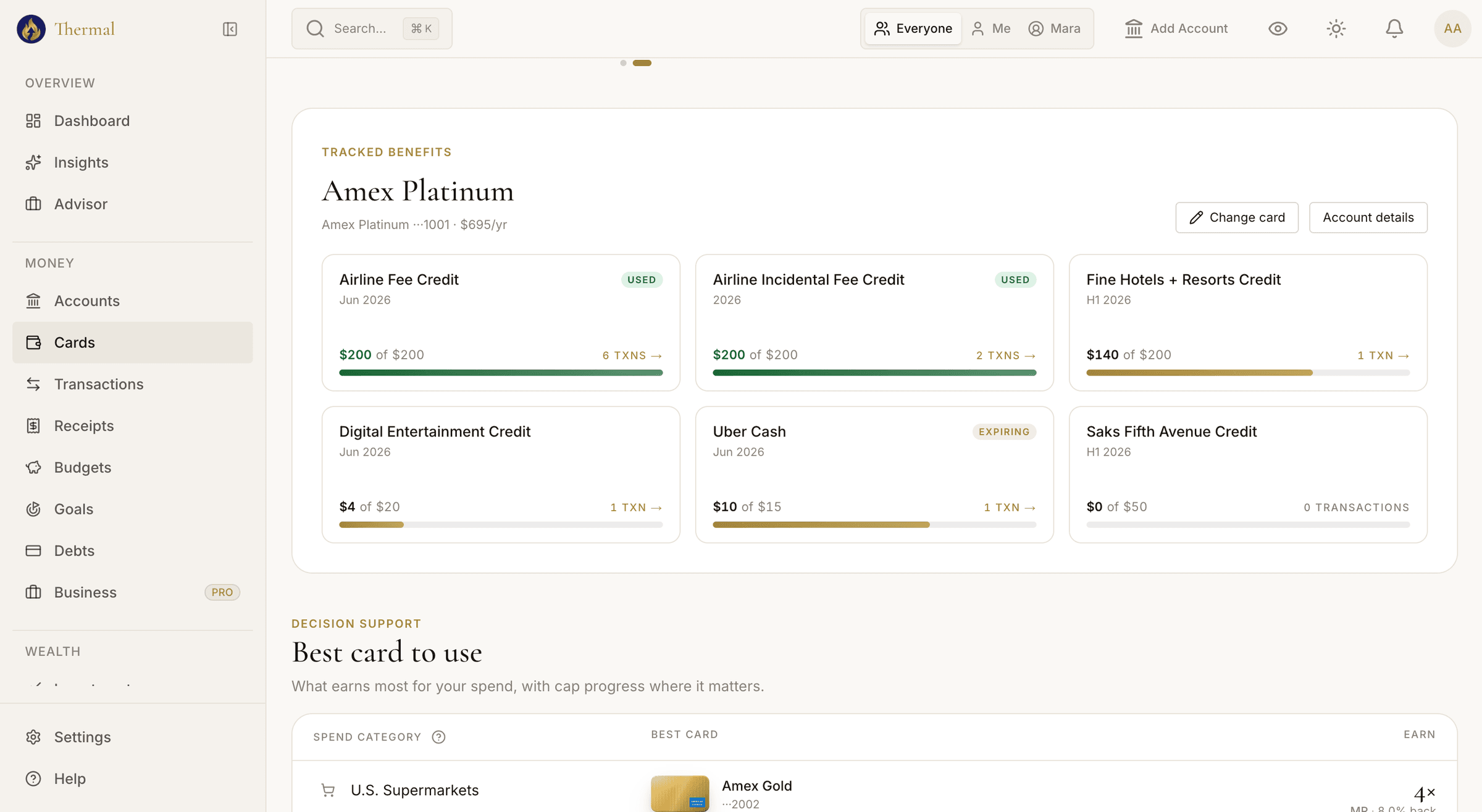Viewport: 1482px width, 812px height.
Task: Click Uber Cash progress bar
Action: 874,524
